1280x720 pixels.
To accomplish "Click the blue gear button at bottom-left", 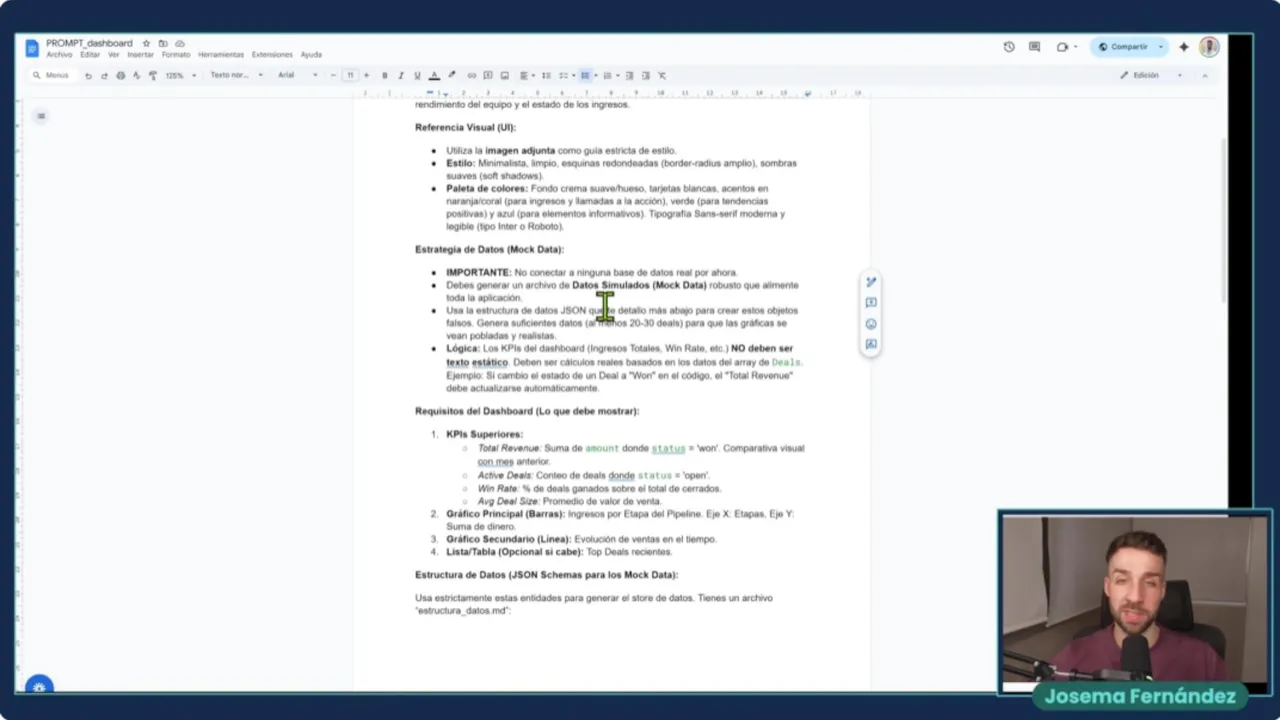I will pos(39,686).
